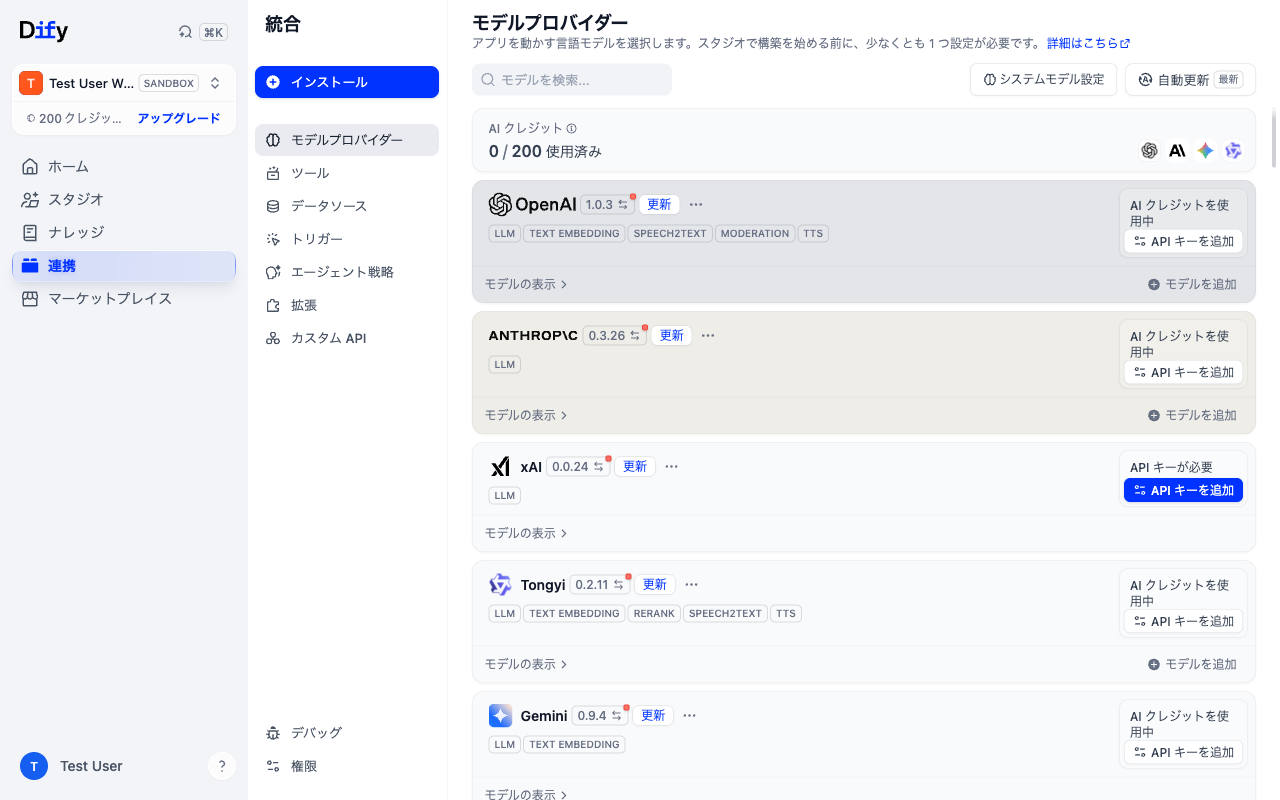This screenshot has height=800, width=1280.
Task: Open the ホーム sidebar item
Action: tap(124, 166)
